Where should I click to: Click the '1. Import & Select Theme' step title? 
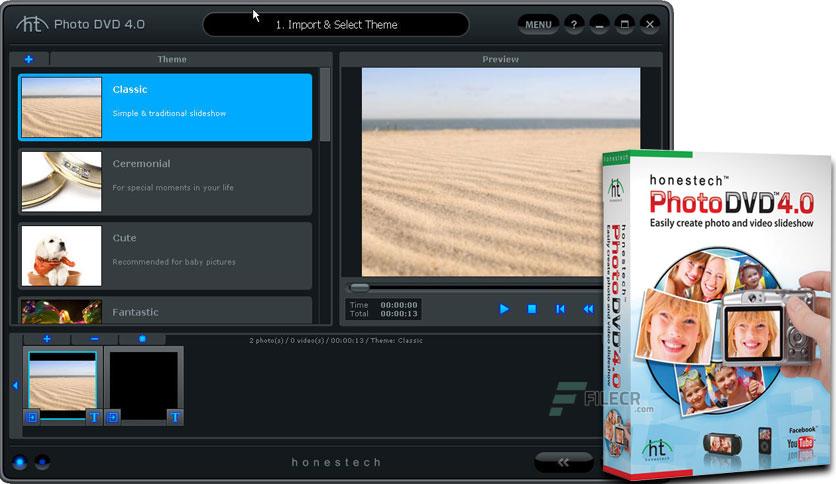coord(336,25)
